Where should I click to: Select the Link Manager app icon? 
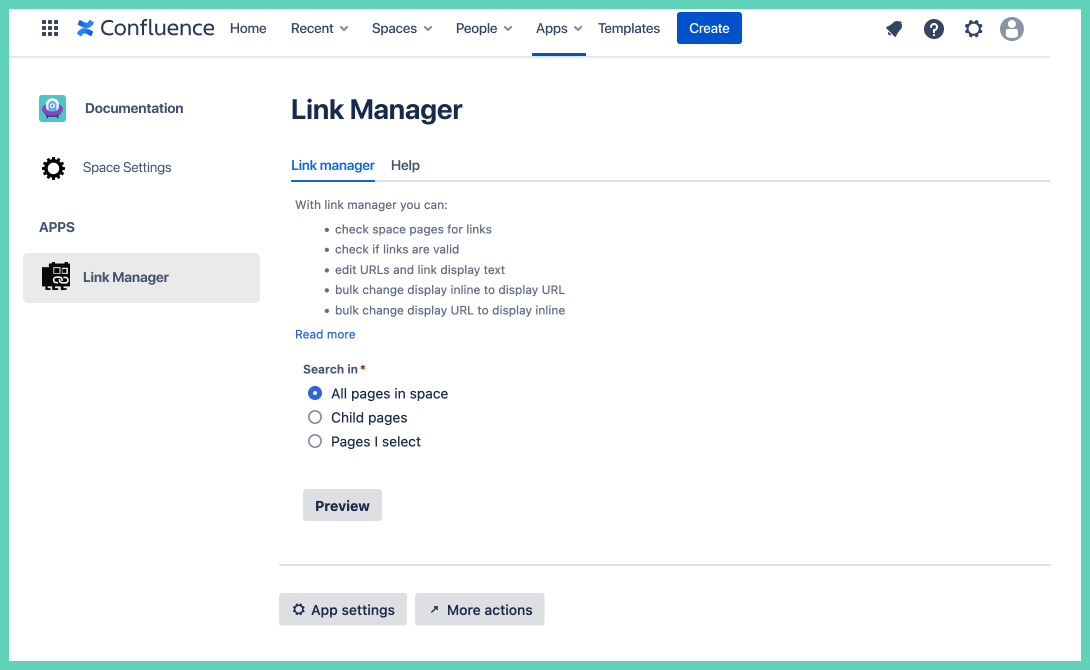56,277
